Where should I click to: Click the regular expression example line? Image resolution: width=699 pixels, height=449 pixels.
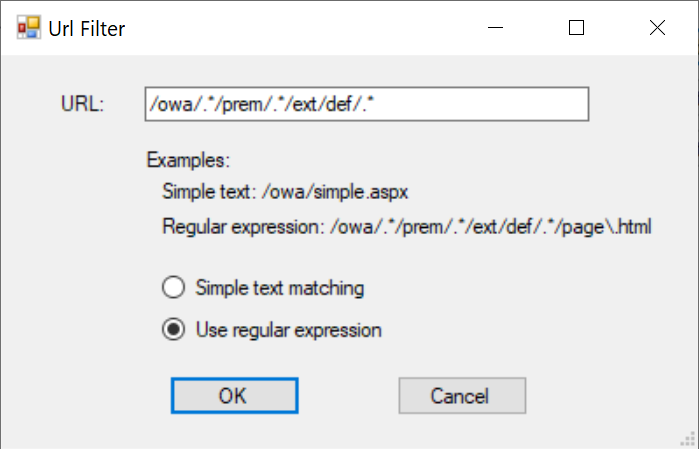point(406,227)
